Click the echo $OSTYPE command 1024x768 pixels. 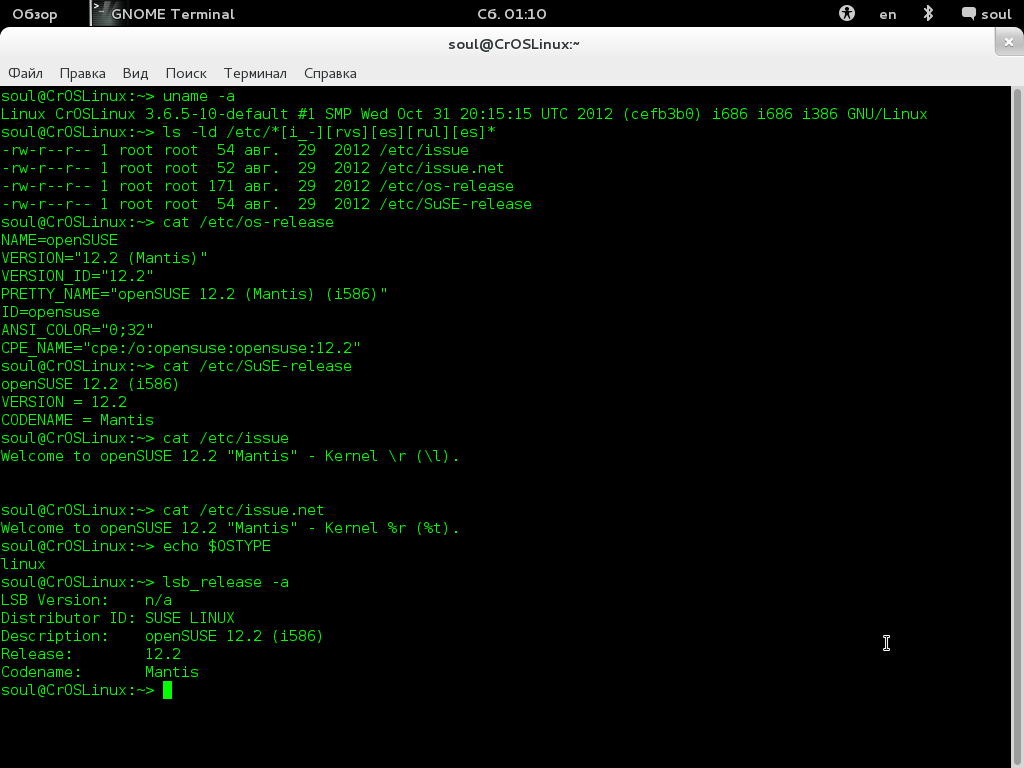click(216, 546)
